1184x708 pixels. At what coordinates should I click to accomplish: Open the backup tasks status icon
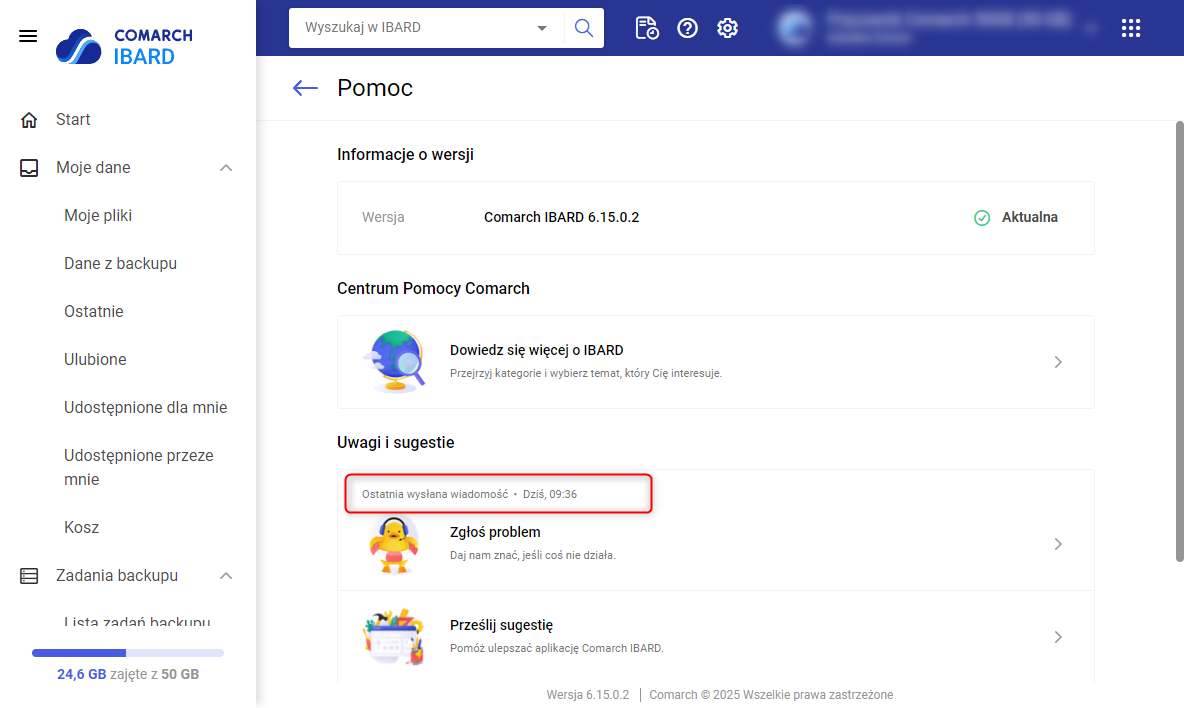point(647,28)
